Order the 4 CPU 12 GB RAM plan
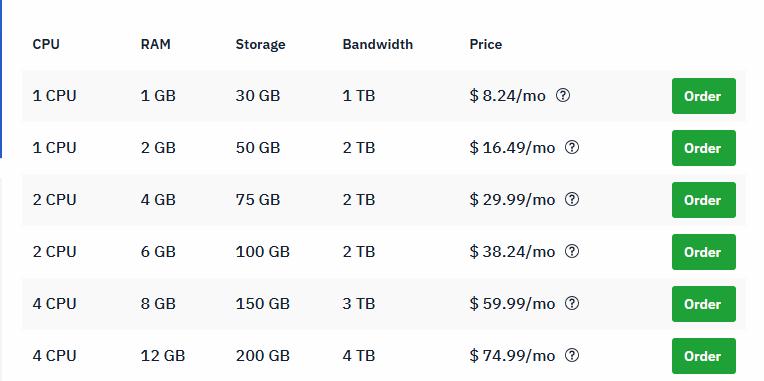 (x=704, y=356)
